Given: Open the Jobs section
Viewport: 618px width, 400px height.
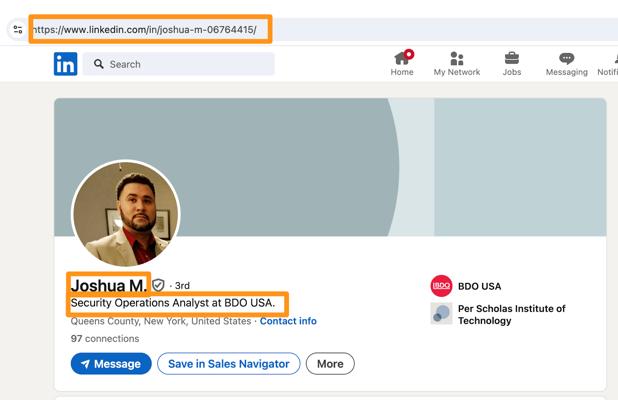Looking at the screenshot, I should tap(512, 64).
